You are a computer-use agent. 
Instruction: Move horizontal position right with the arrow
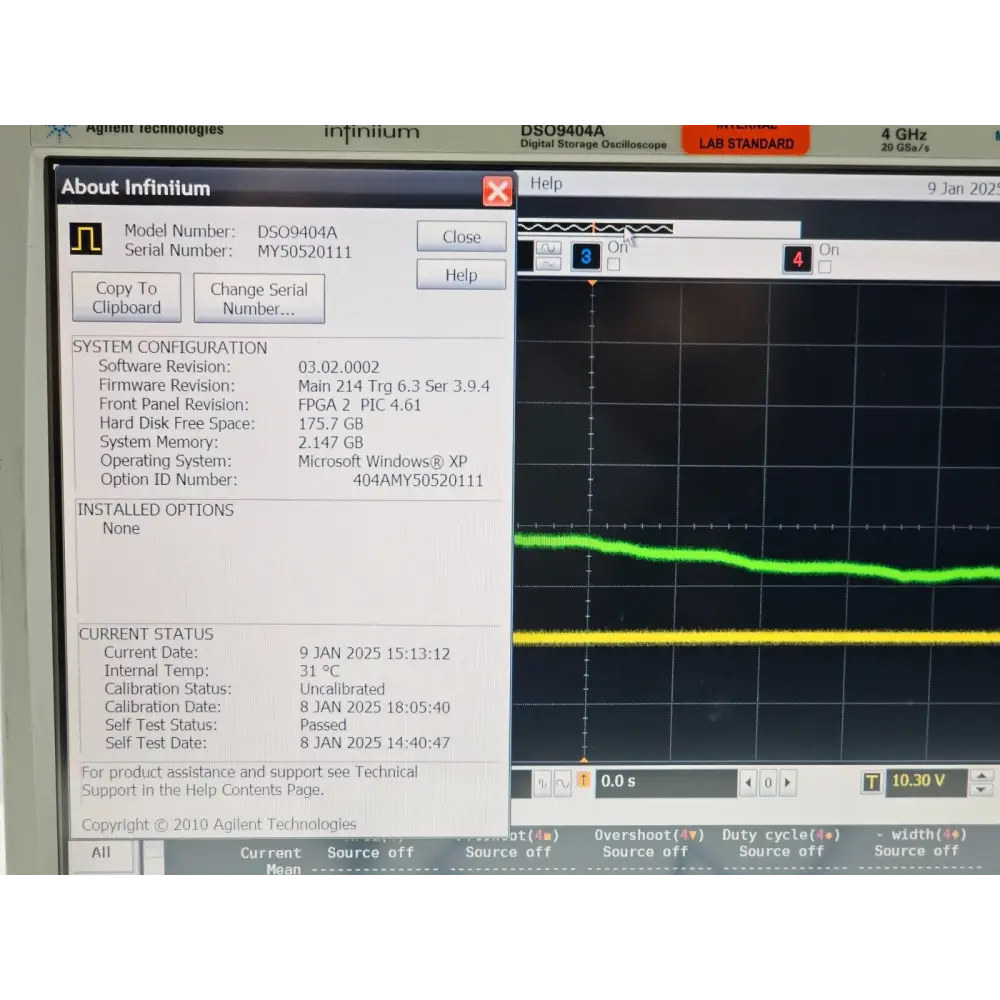pyautogui.click(x=788, y=783)
